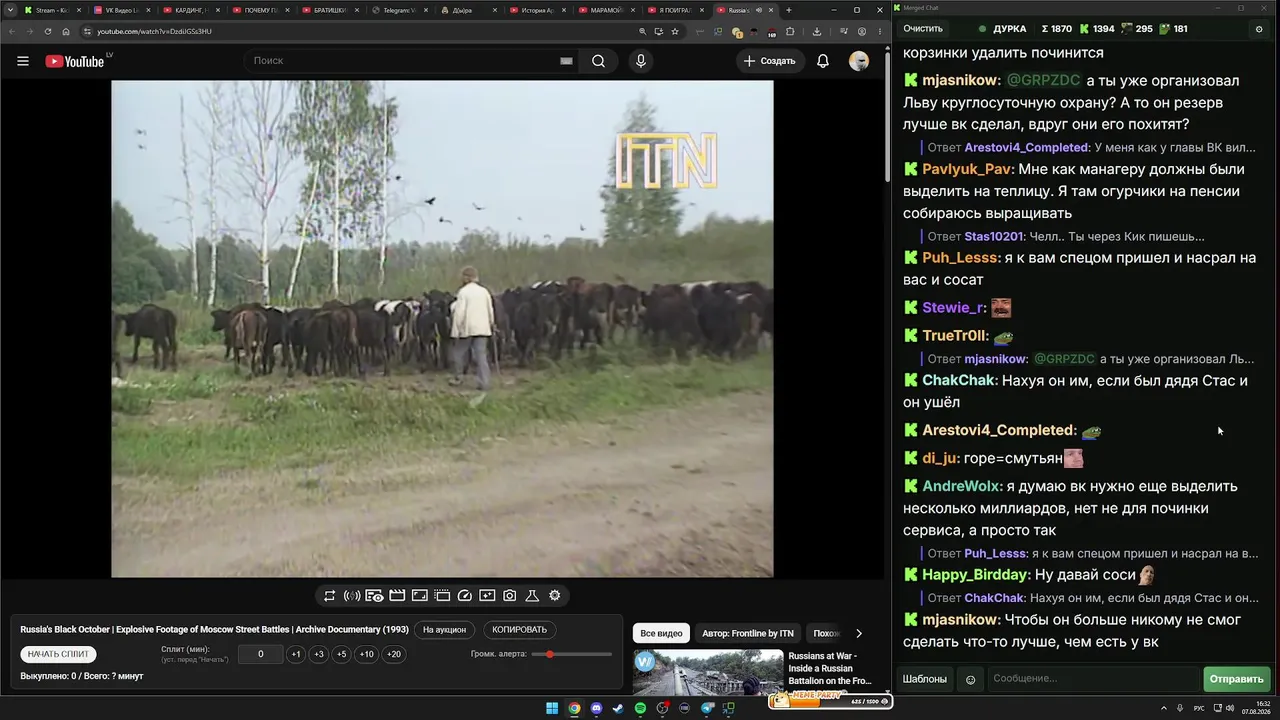Select the 'Все видео' filter chip
This screenshot has width=1280, height=720.
(661, 633)
